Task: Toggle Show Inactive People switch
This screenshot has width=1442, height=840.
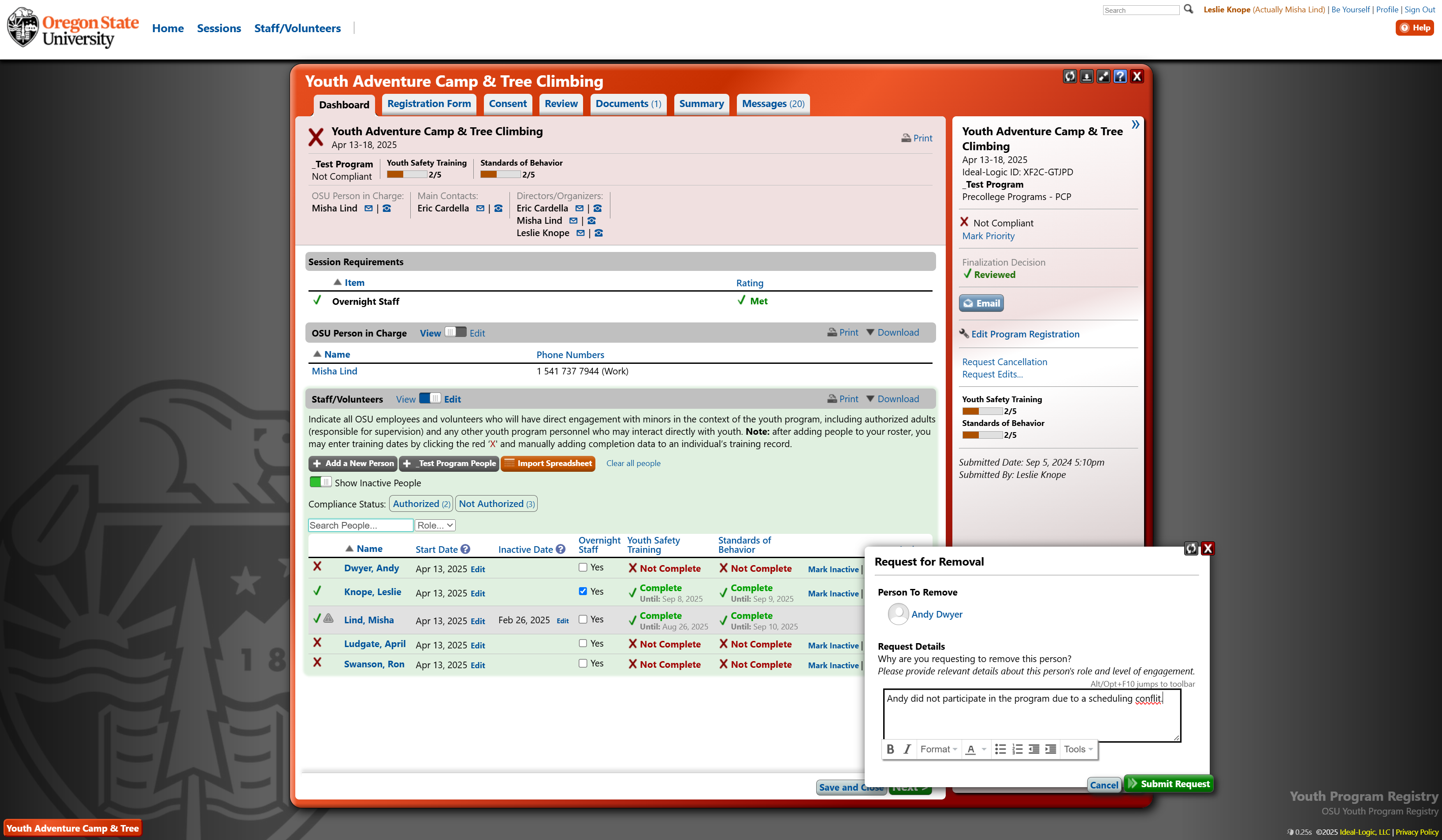Action: [320, 482]
